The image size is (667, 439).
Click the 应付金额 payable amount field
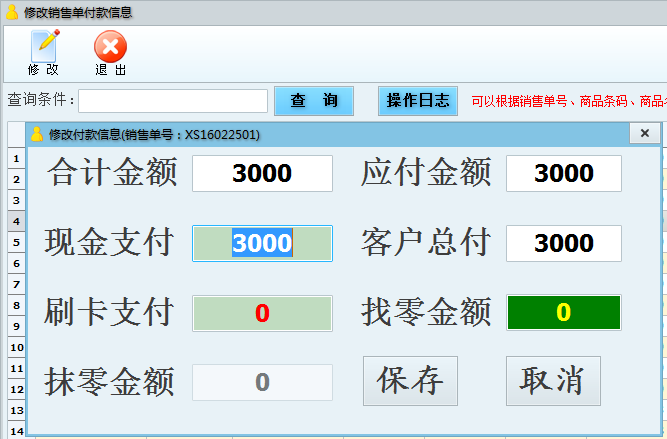564,173
